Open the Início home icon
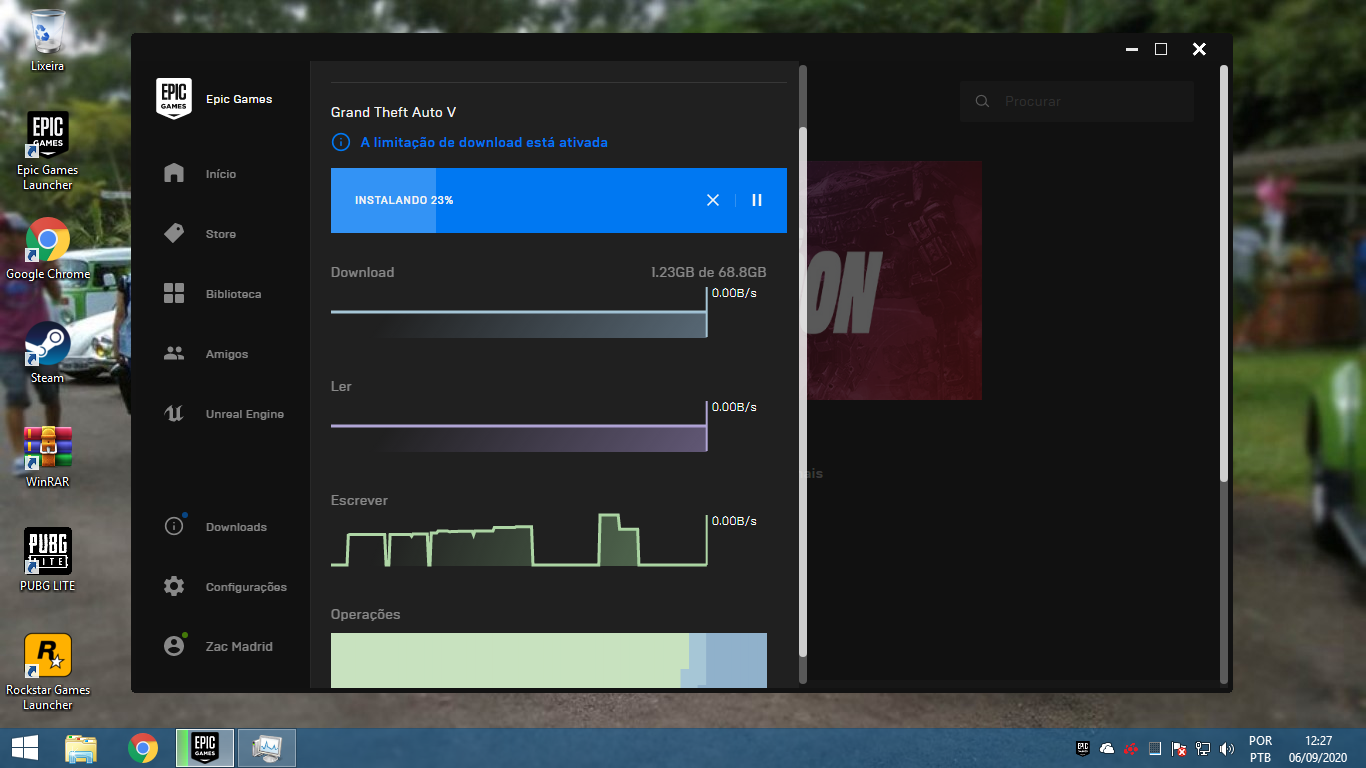This screenshot has height=768, width=1366. pos(174,173)
